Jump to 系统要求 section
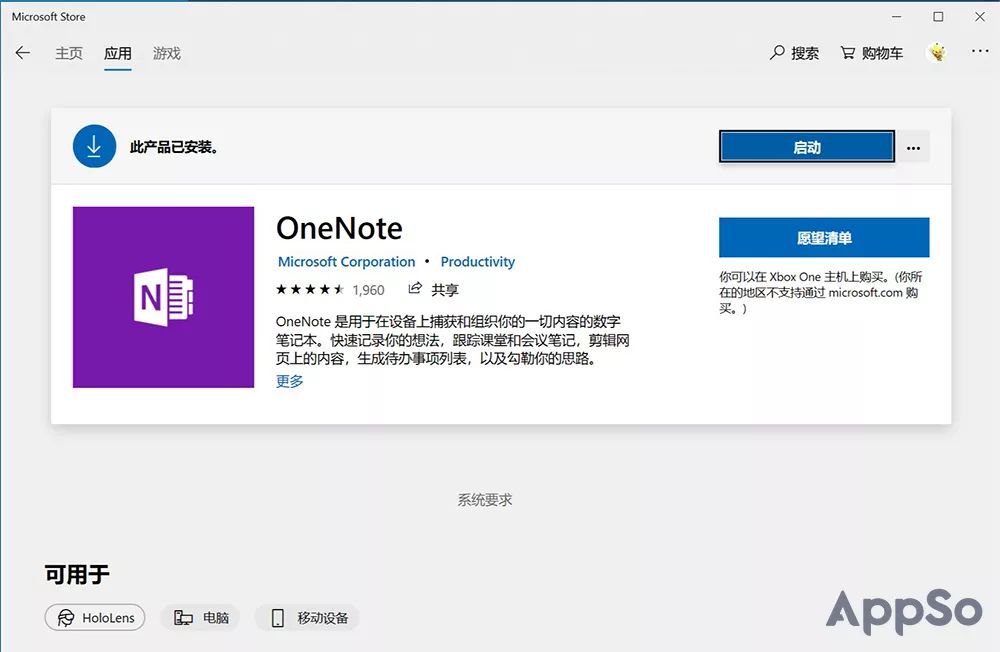The height and width of the screenshot is (652, 1000). tap(485, 500)
